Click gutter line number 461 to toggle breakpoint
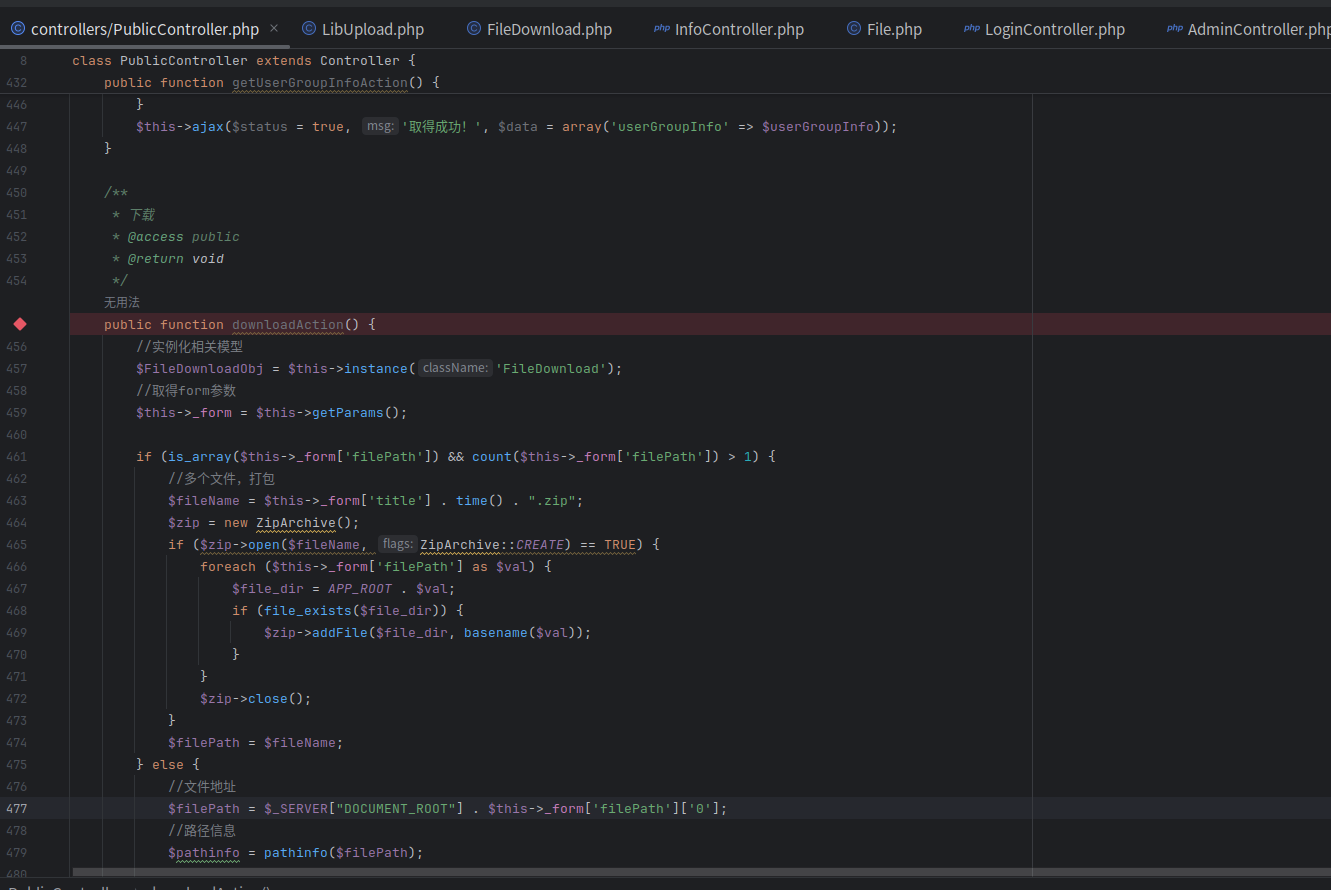The height and width of the screenshot is (890, 1331). [x=17, y=456]
